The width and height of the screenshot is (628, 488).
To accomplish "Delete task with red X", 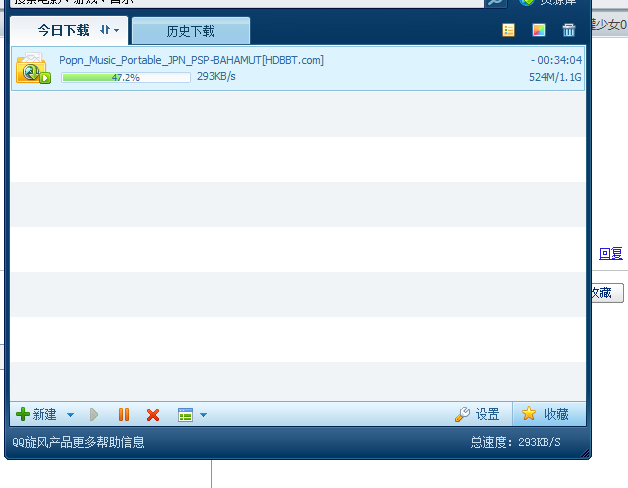I will (153, 415).
